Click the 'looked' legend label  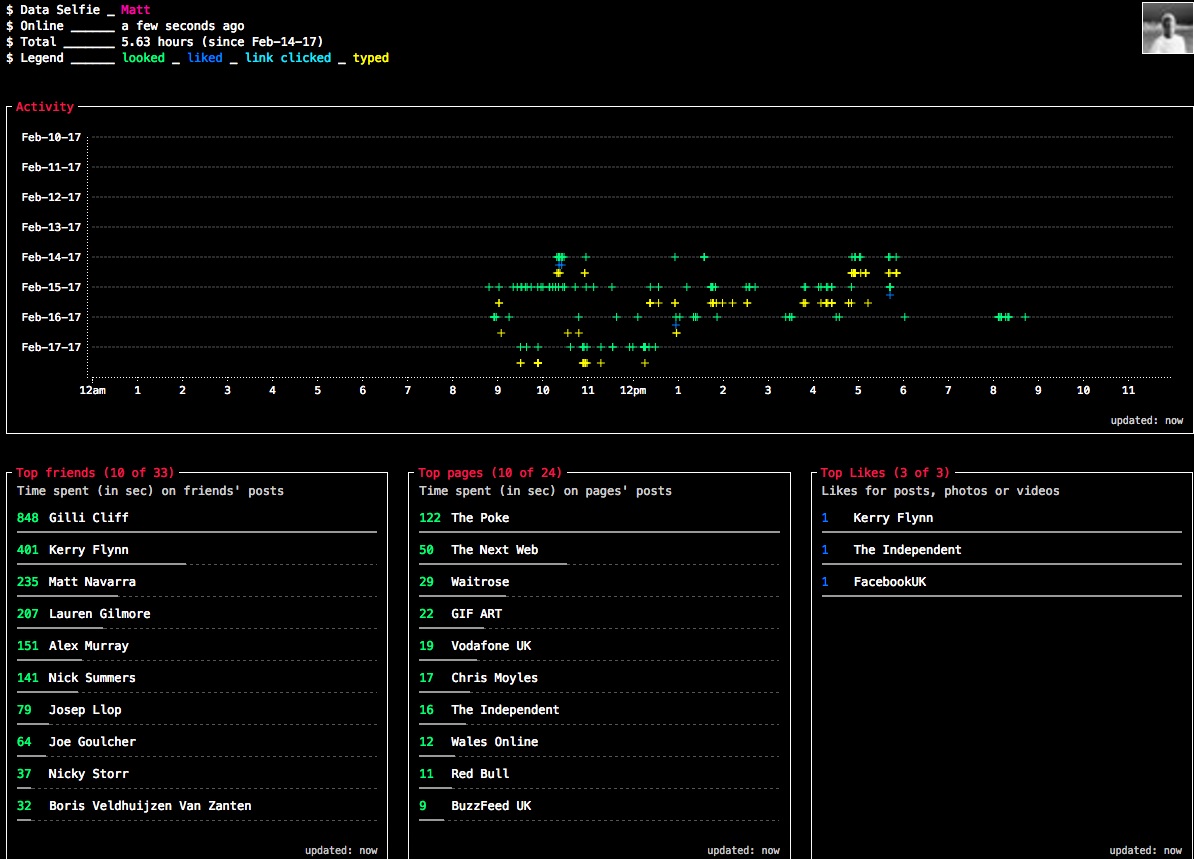tap(143, 58)
